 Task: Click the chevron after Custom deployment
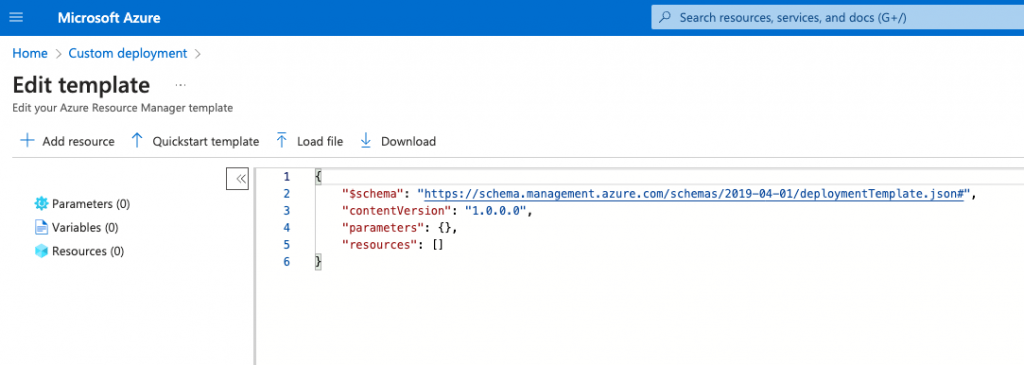click(x=198, y=54)
